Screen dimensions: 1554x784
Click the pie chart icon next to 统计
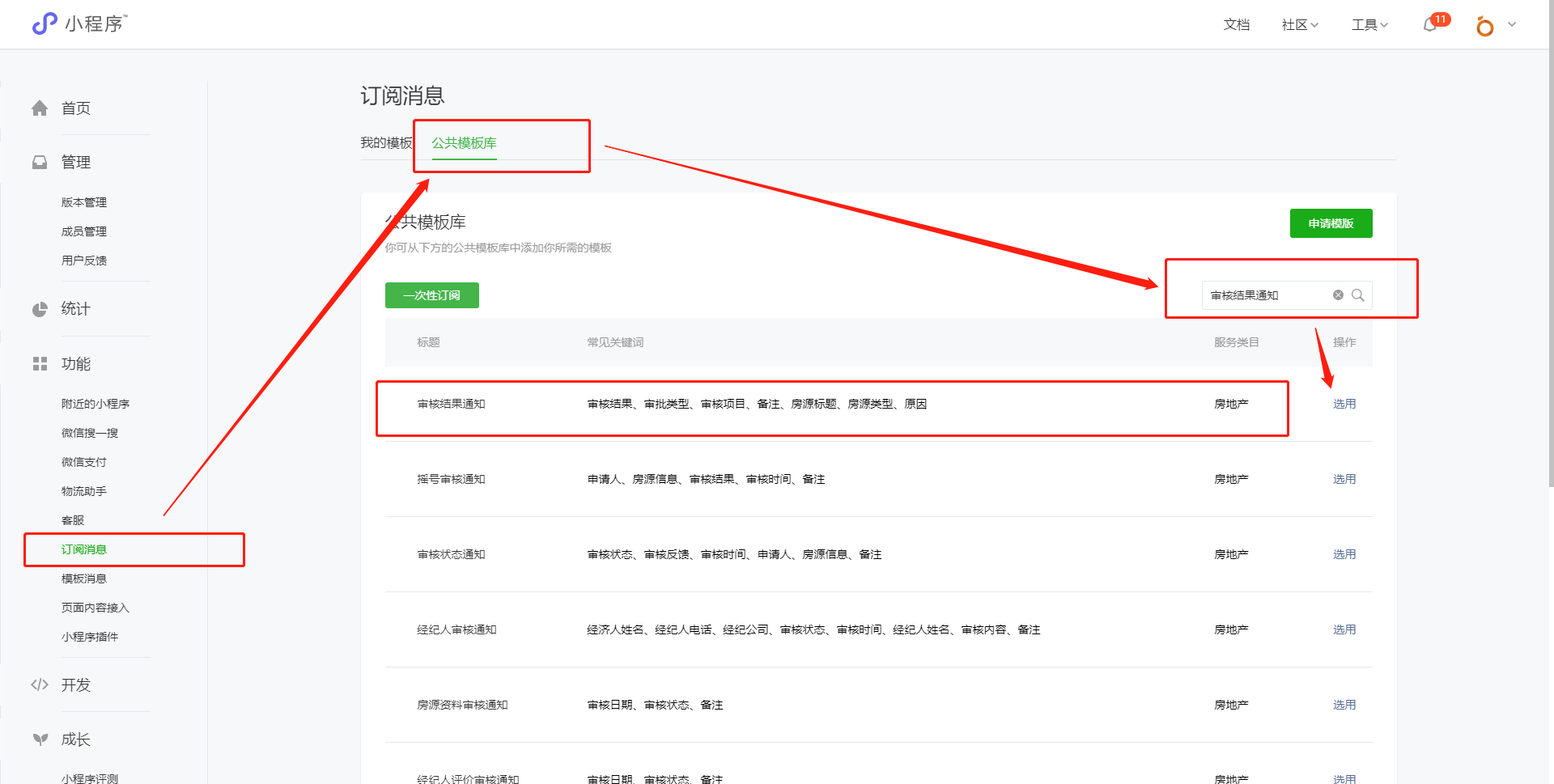[40, 309]
